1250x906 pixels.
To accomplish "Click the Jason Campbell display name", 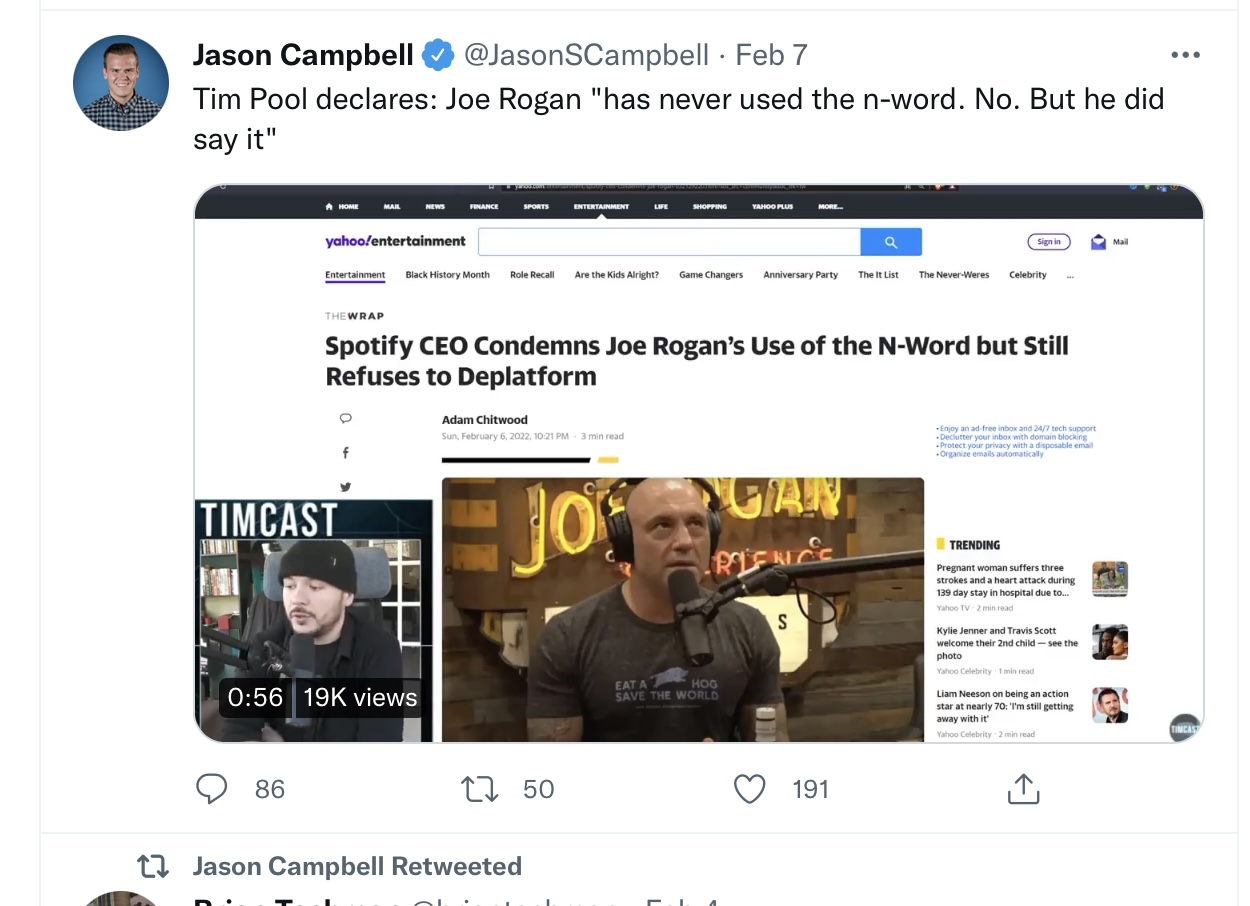I will coord(303,55).
